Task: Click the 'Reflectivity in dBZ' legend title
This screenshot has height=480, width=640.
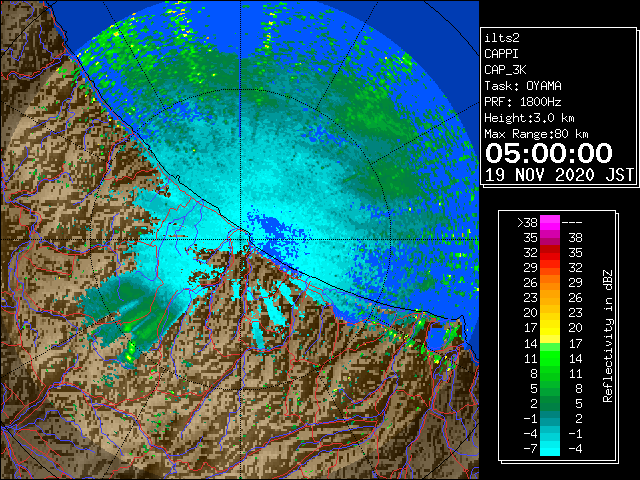Action: click(x=608, y=336)
